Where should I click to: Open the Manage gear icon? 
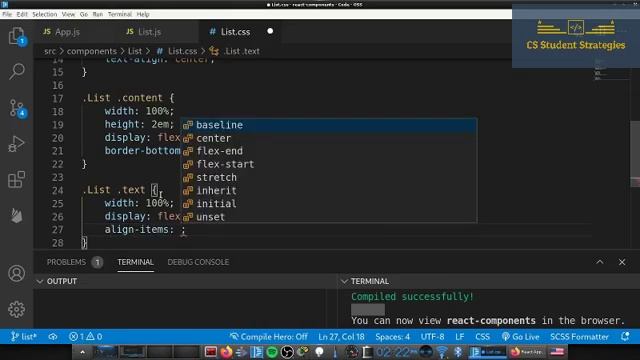(17, 309)
